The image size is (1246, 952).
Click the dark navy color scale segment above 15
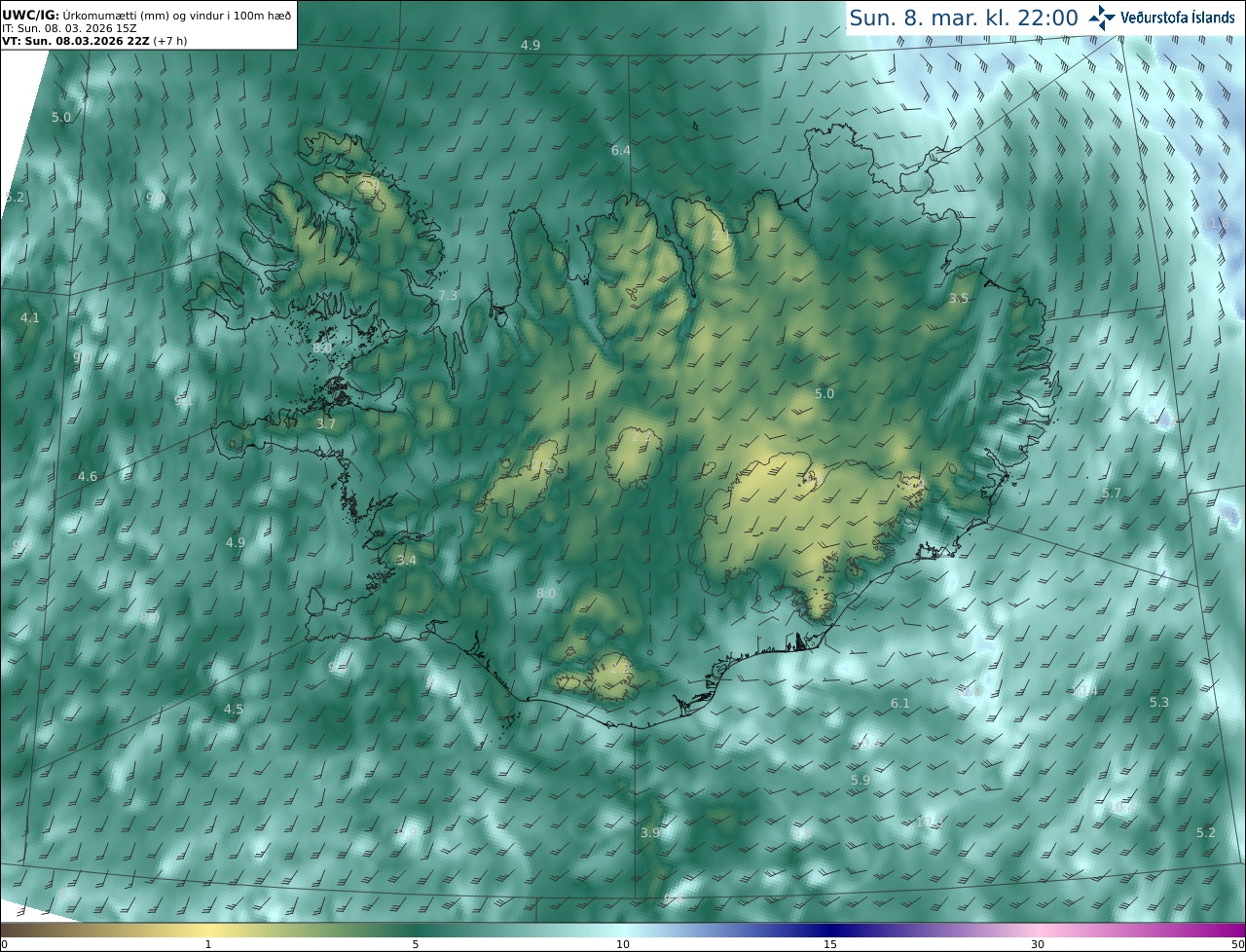[x=830, y=930]
